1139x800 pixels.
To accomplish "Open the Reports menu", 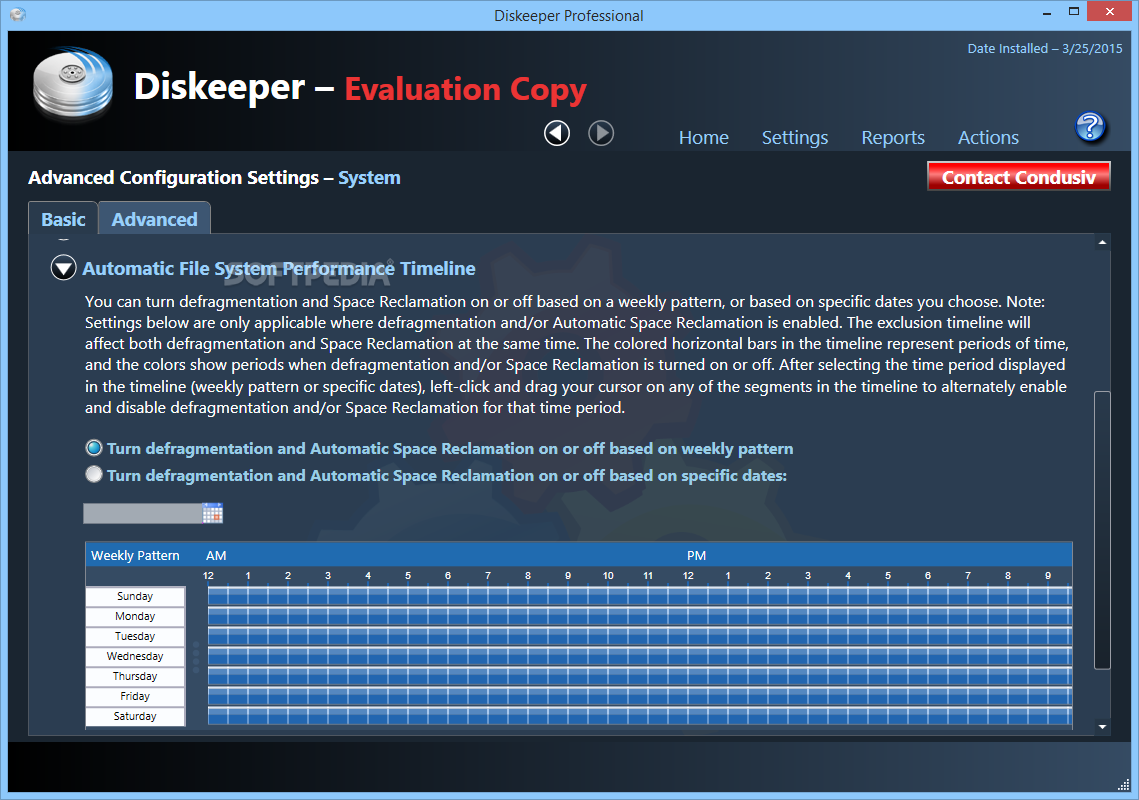I will [x=893, y=137].
